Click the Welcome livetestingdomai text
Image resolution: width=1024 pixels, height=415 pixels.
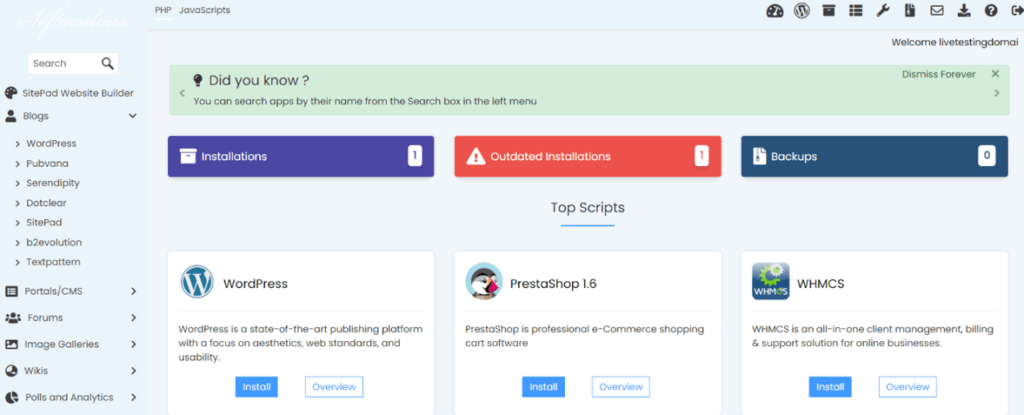[x=955, y=42]
